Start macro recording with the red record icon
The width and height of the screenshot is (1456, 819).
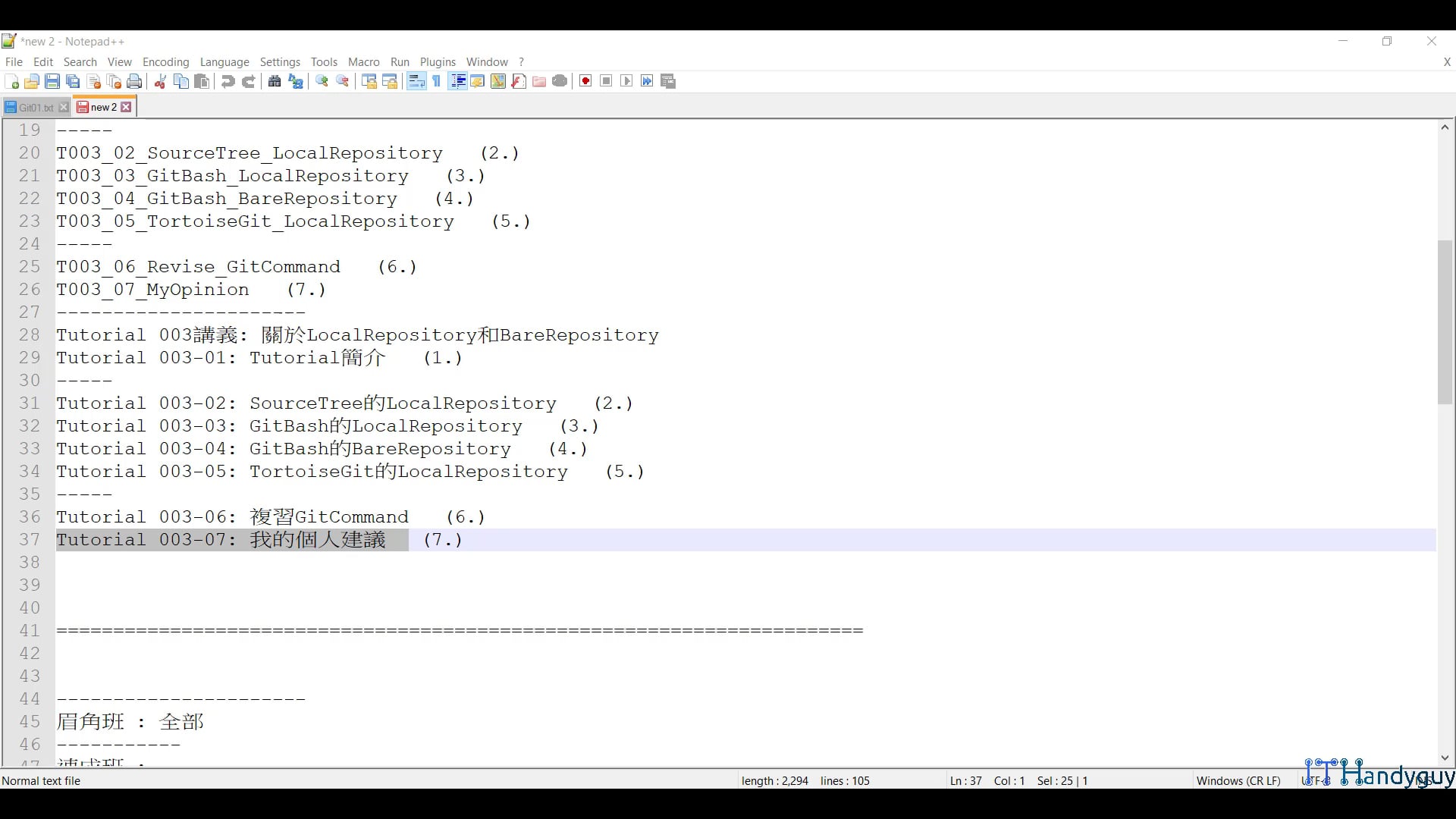click(x=585, y=81)
